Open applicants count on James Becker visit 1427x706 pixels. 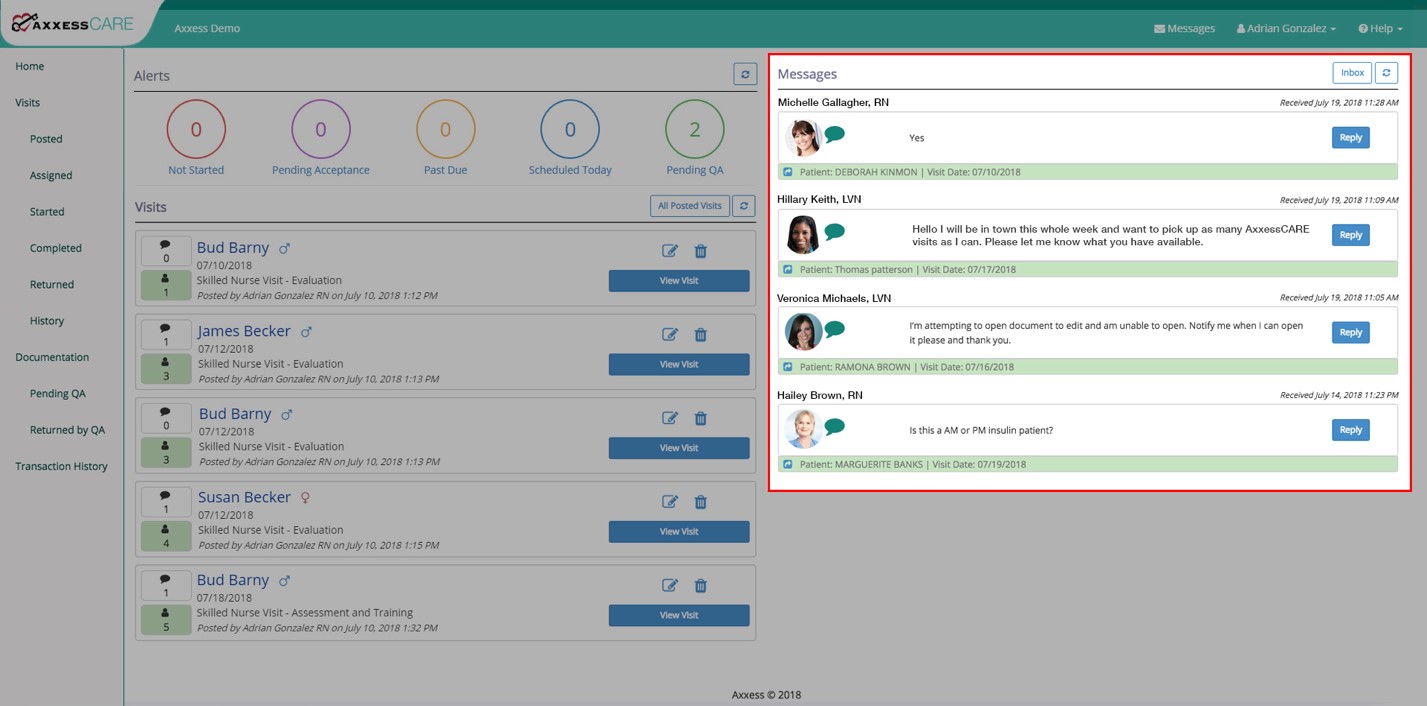166,370
